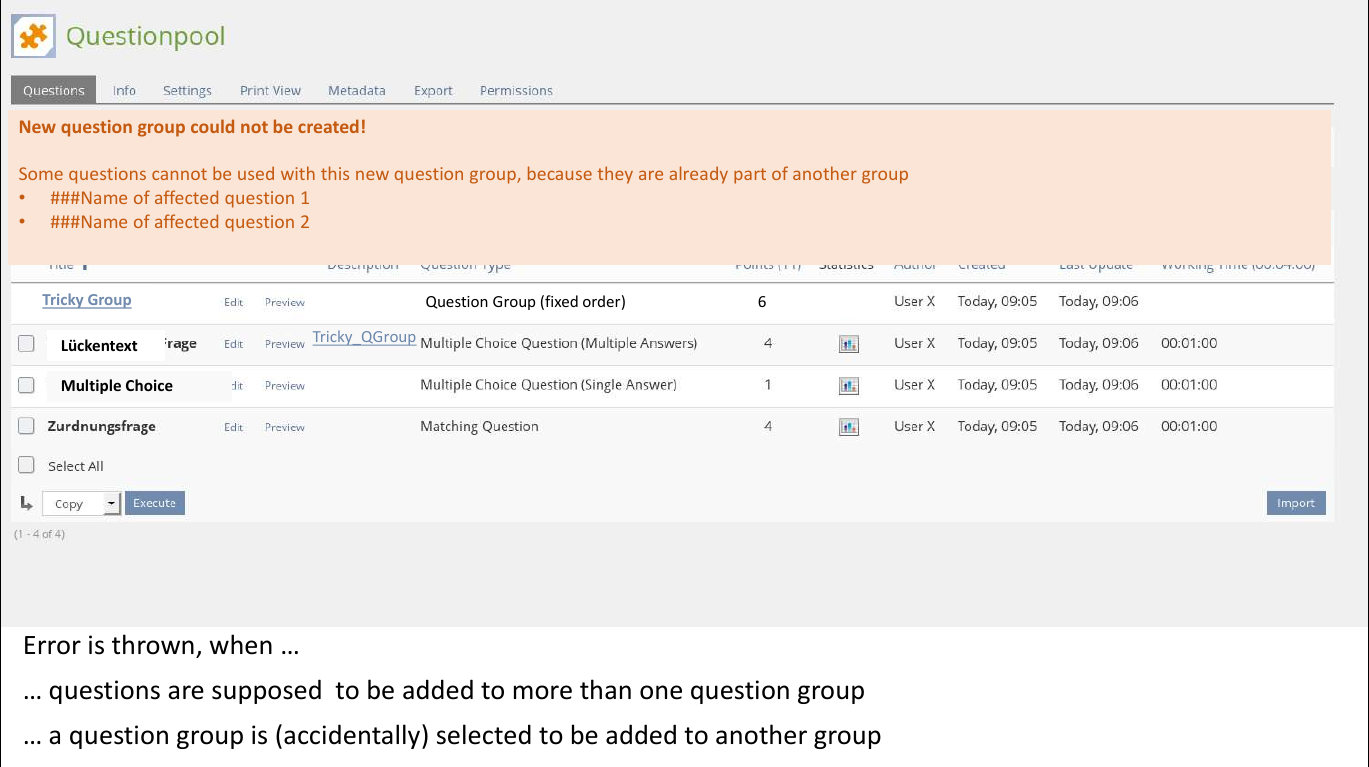Click the arrow icon beside Copy dropdown
Viewport: 1369px width, 767px height.
[x=26, y=502]
